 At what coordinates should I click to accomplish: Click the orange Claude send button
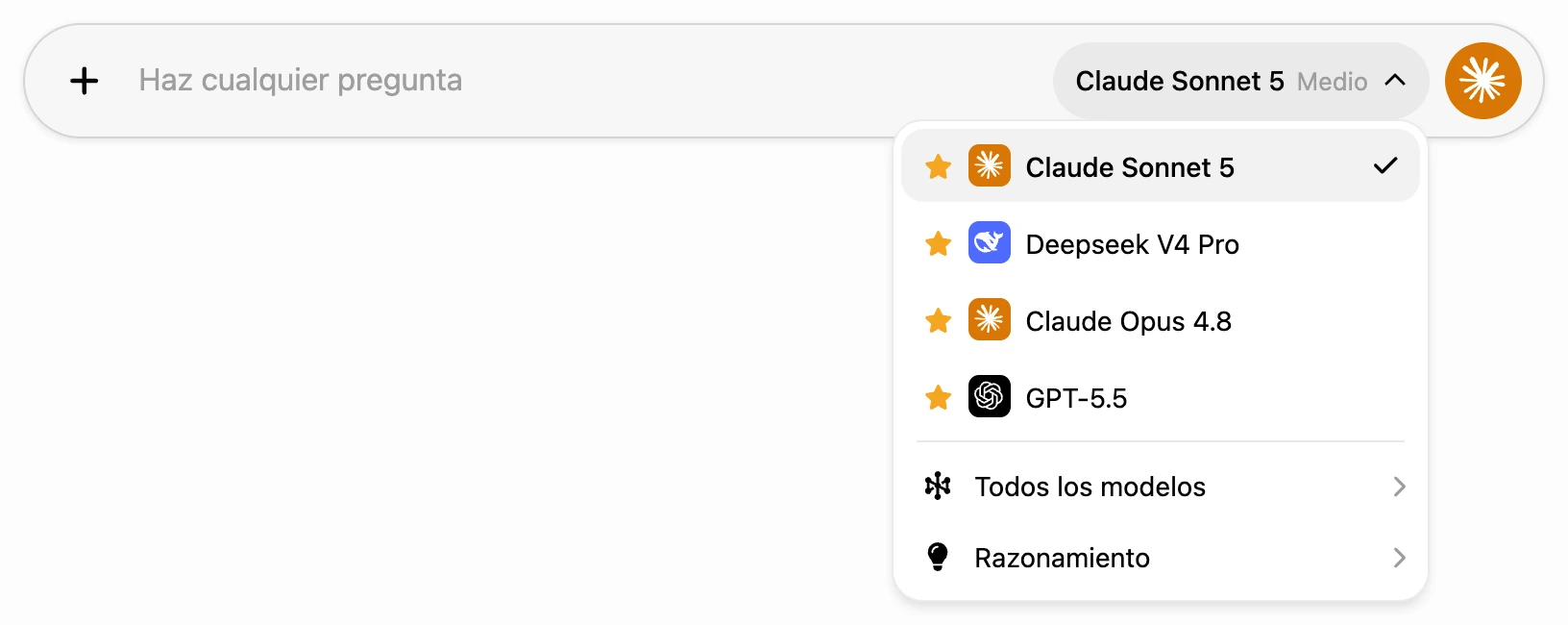pyautogui.click(x=1482, y=81)
